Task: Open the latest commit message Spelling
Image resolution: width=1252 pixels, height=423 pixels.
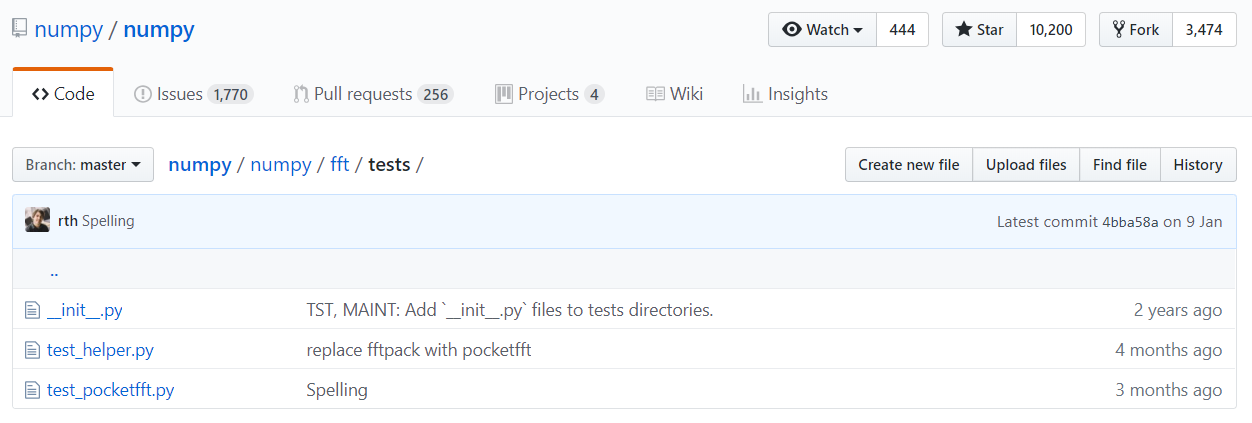Action: click(x=108, y=221)
